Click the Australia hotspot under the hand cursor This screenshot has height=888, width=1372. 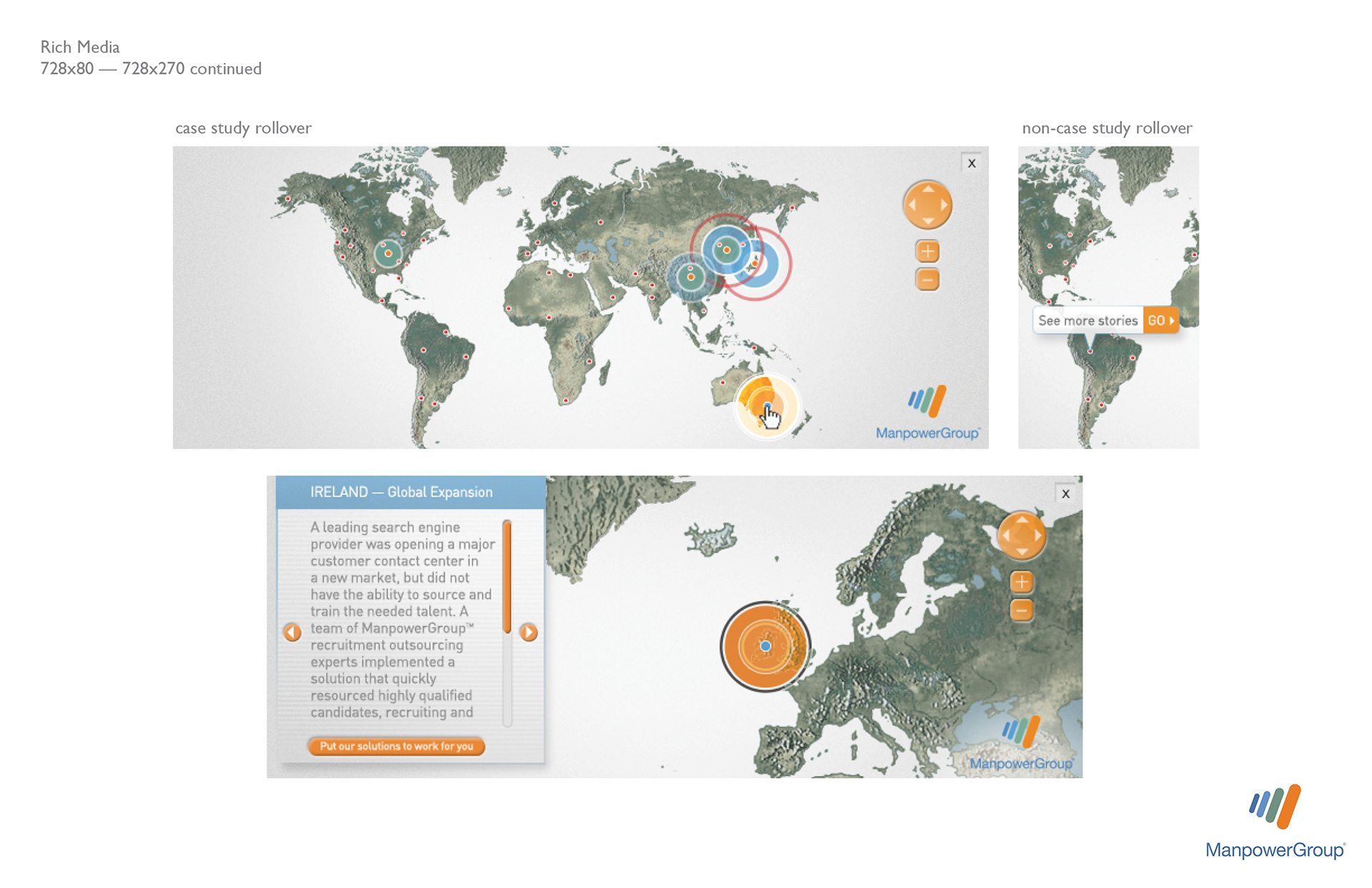pyautogui.click(x=767, y=407)
